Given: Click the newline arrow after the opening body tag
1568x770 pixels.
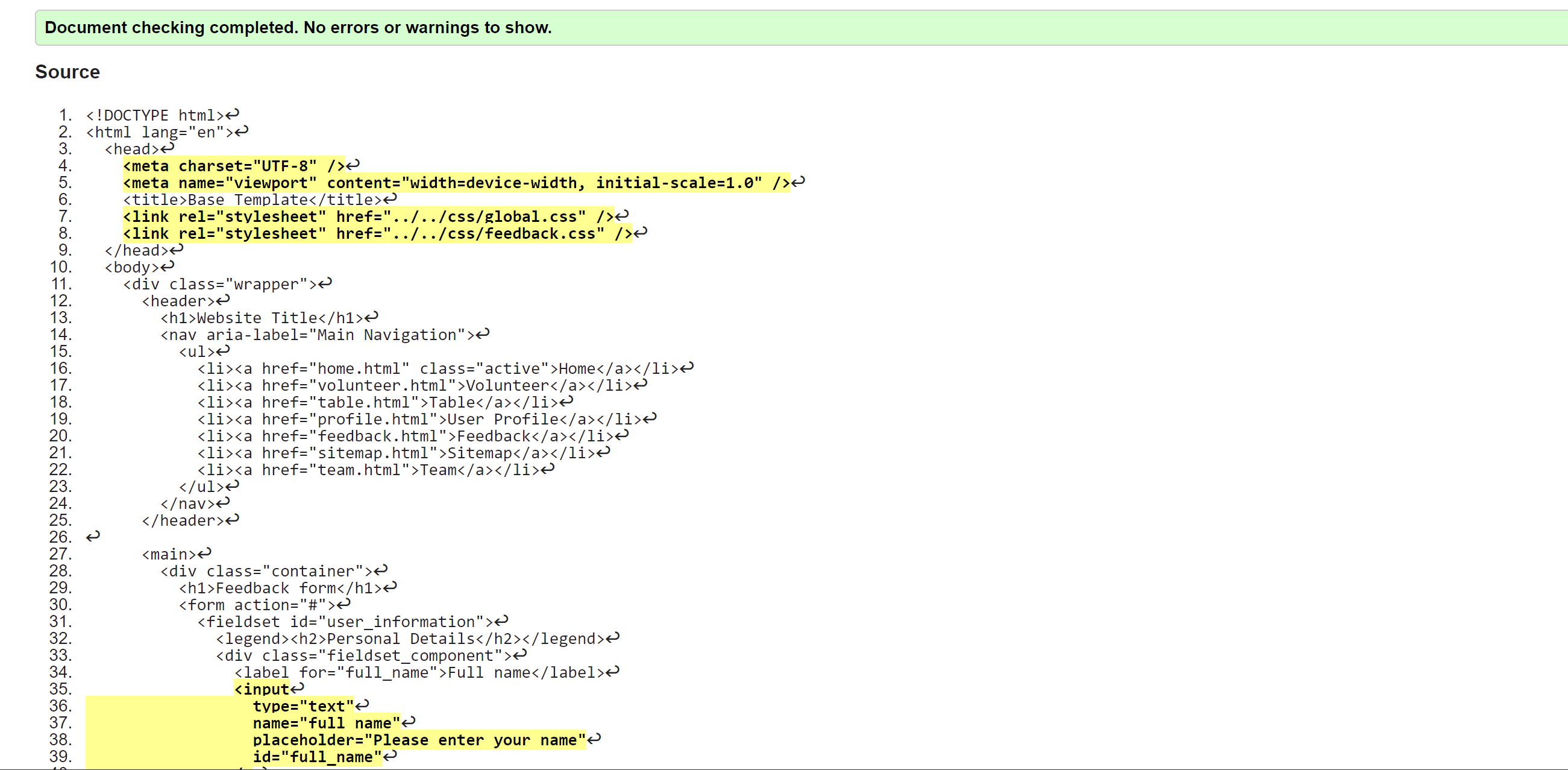Looking at the screenshot, I should tap(168, 266).
